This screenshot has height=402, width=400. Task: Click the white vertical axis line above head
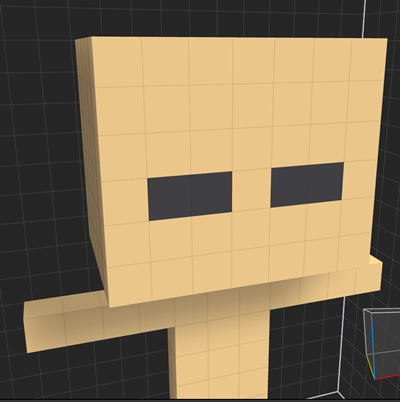364,18
